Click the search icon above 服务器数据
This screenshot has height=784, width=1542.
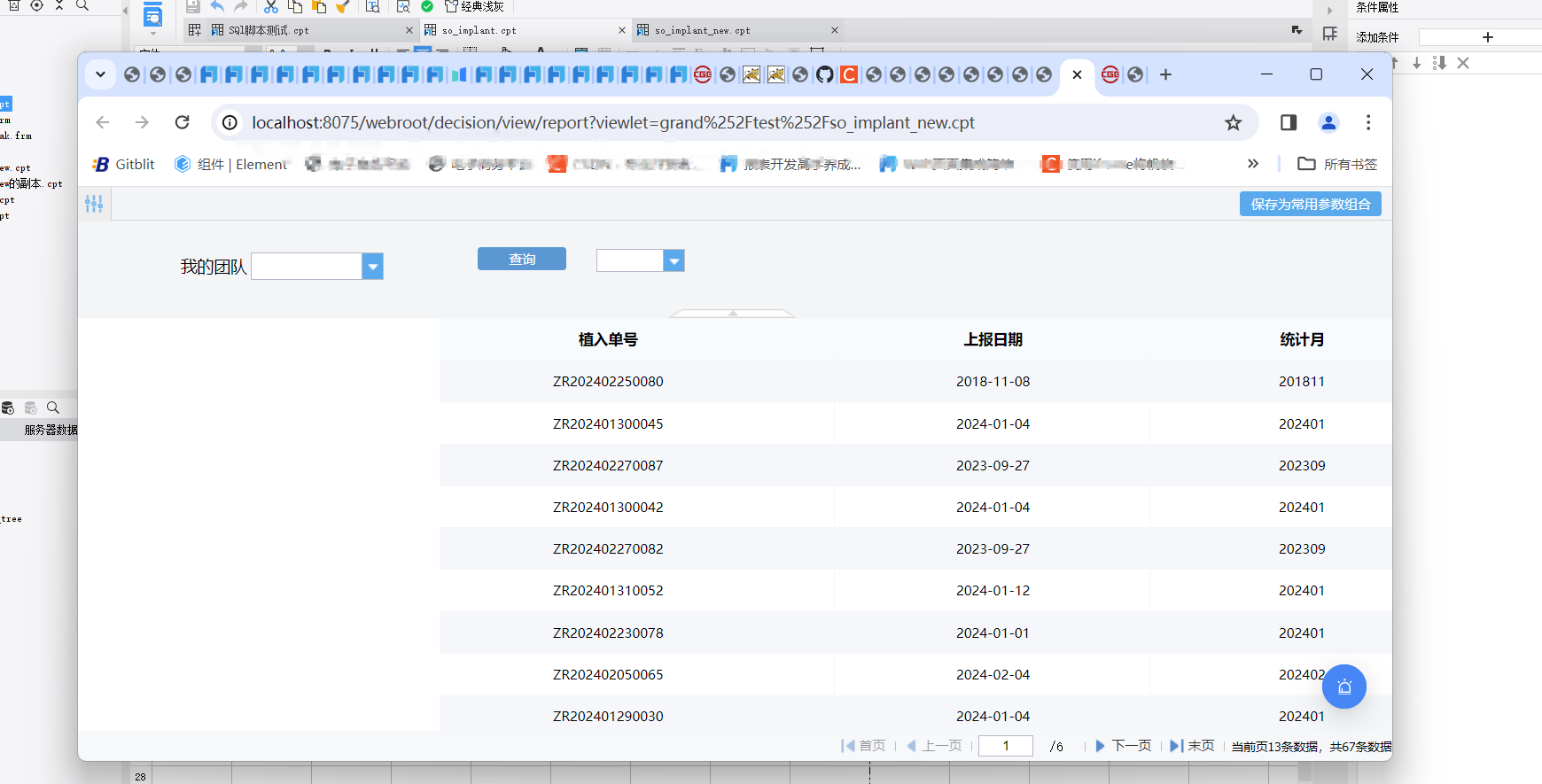click(x=53, y=408)
